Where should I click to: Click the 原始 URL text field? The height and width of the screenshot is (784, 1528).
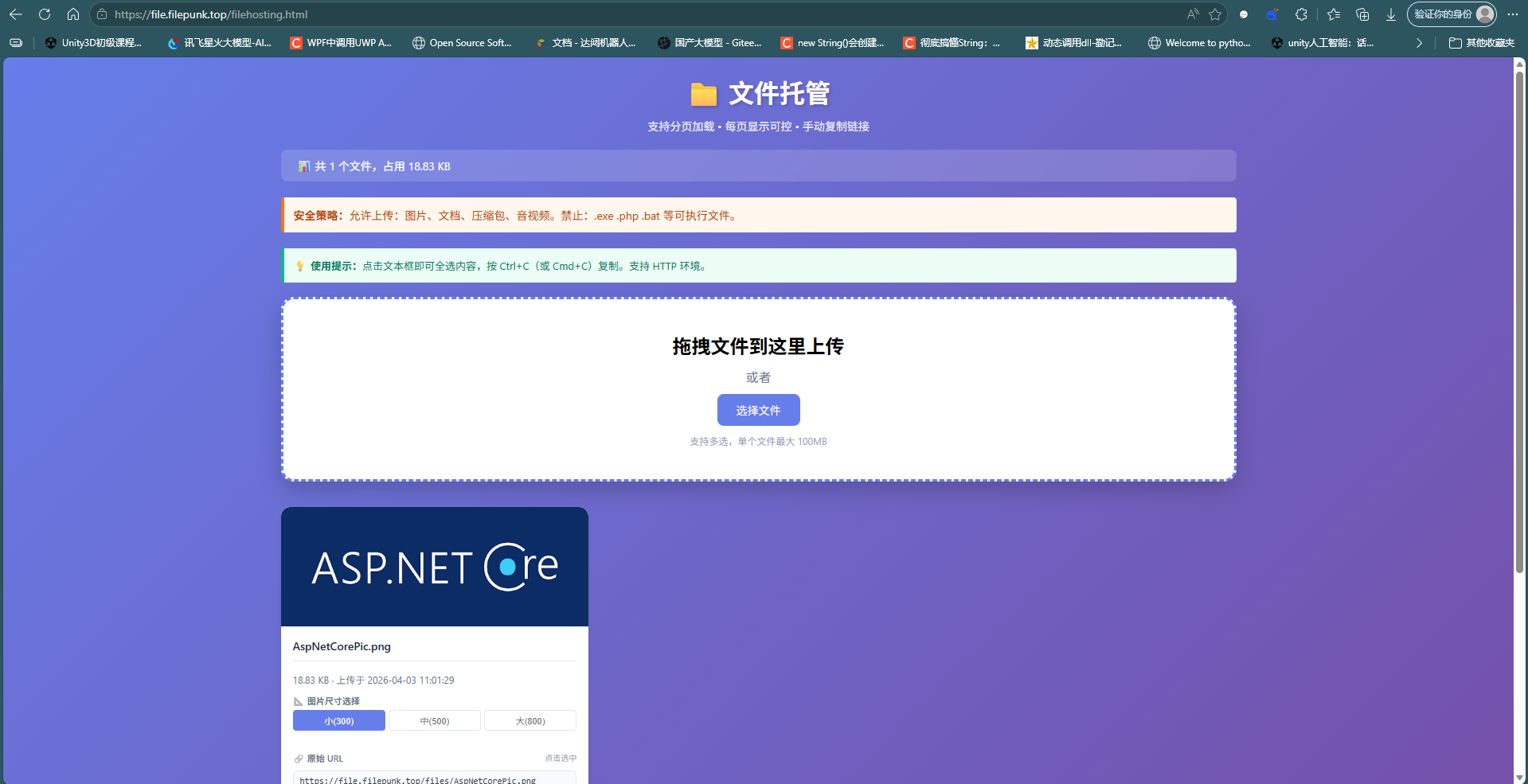pyautogui.click(x=435, y=778)
